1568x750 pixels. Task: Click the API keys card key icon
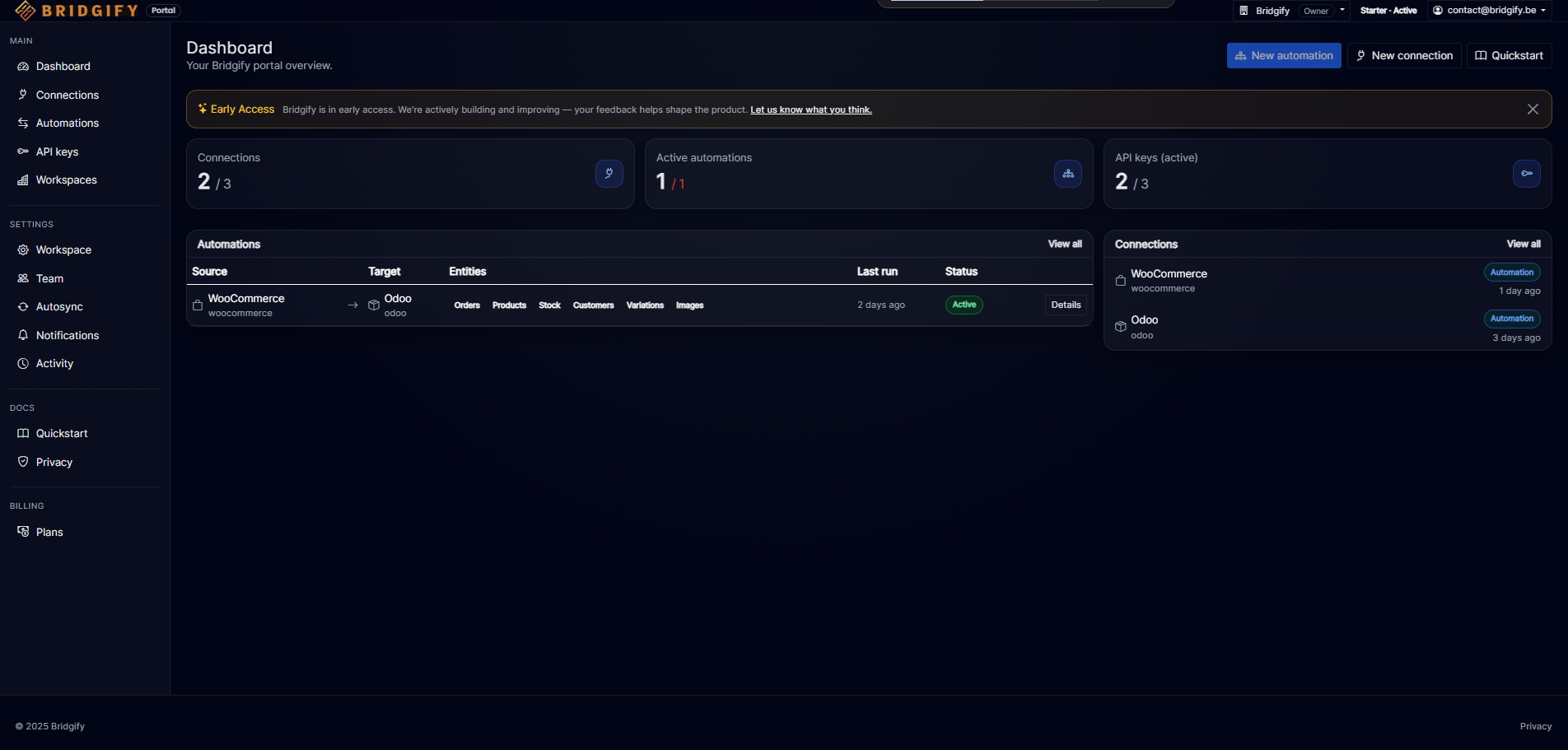[1526, 174]
